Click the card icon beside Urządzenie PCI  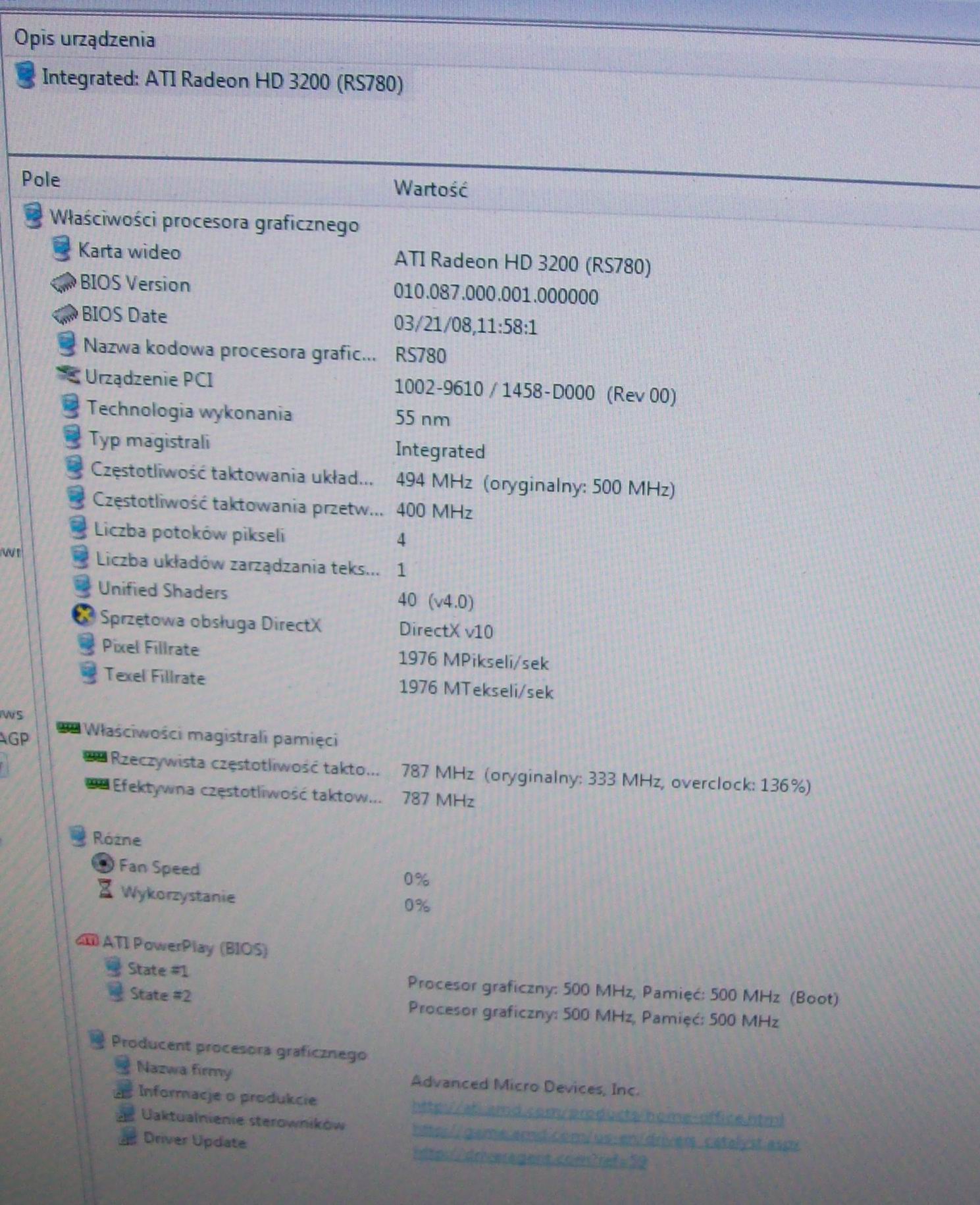pyautogui.click(x=68, y=375)
